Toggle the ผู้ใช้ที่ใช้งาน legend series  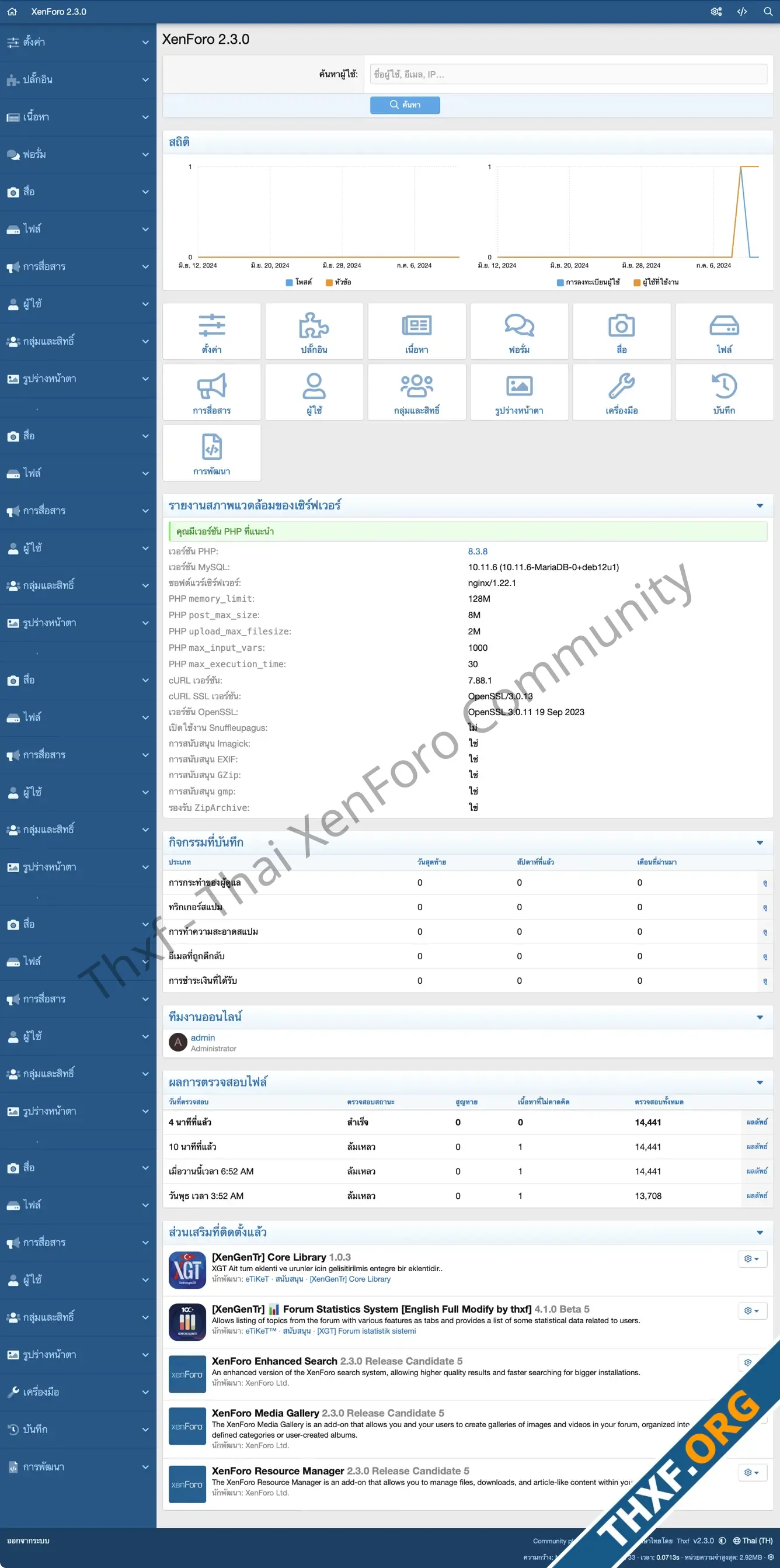[656, 282]
